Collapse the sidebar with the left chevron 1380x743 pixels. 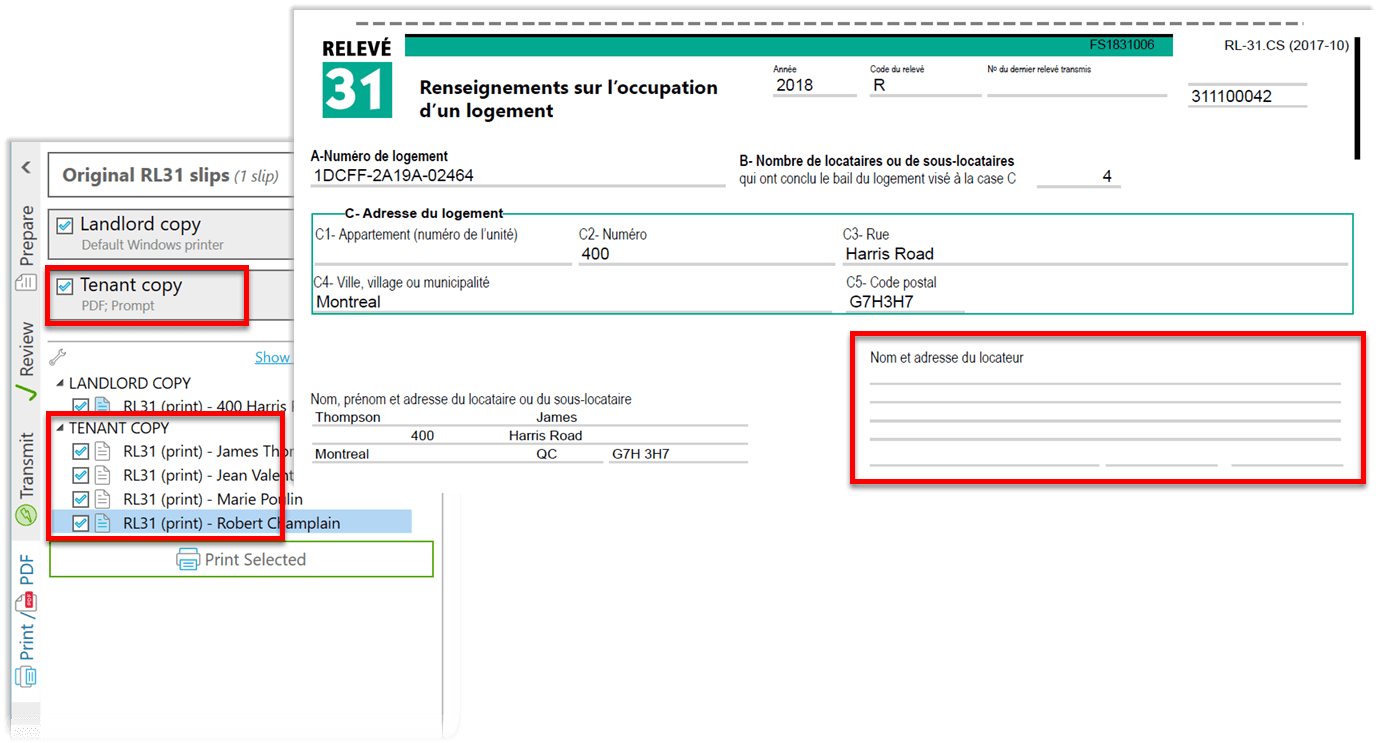tap(26, 167)
